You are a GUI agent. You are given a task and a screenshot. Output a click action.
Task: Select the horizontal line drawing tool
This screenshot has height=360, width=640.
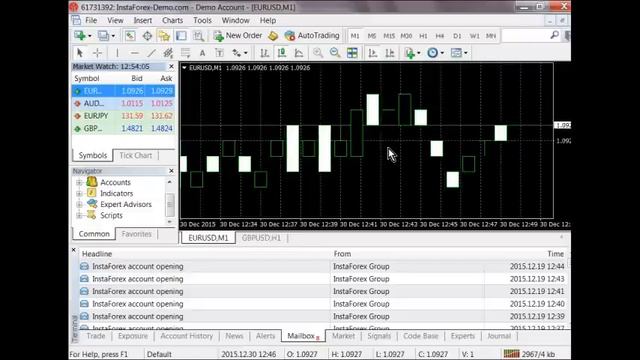[x=134, y=53]
